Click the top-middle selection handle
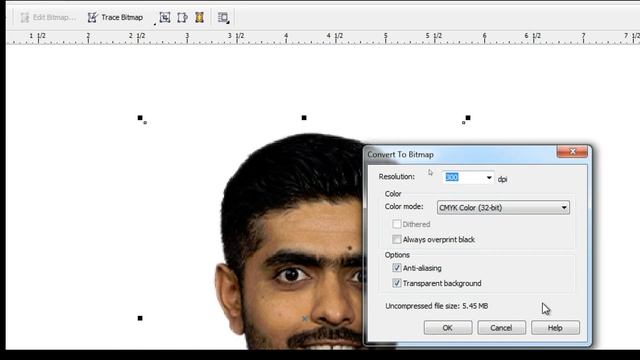 pyautogui.click(x=304, y=118)
